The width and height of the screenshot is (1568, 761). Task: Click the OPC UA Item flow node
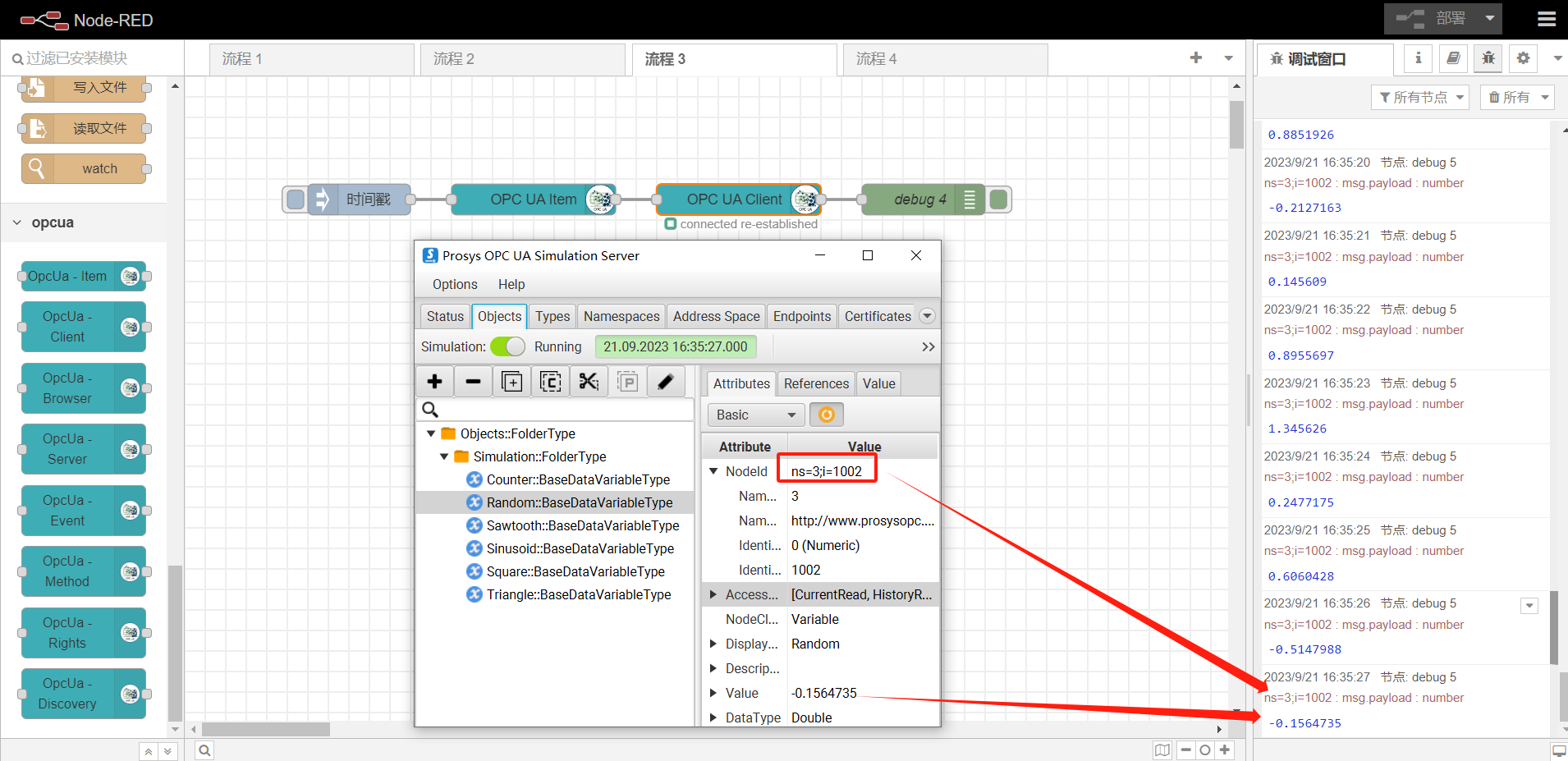click(x=534, y=199)
